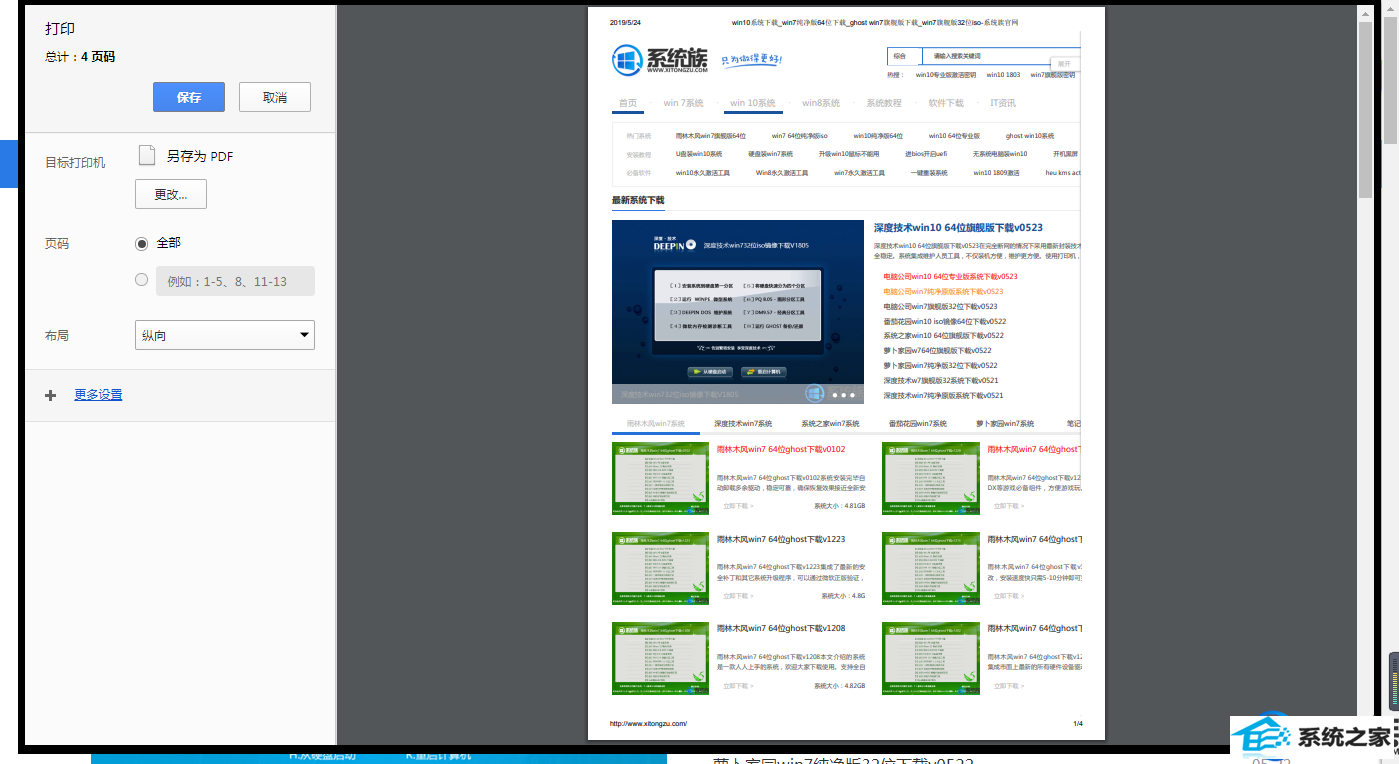Click the 系统教程 tab in preview
The image size is (1399, 764).
click(884, 103)
